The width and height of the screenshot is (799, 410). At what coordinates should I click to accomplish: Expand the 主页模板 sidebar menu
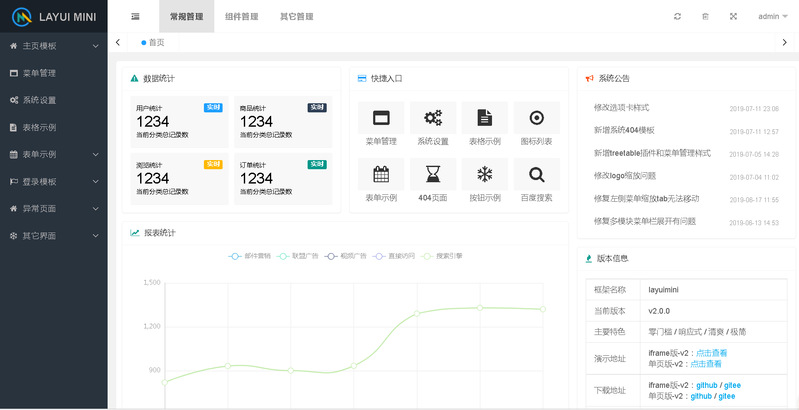(53, 46)
